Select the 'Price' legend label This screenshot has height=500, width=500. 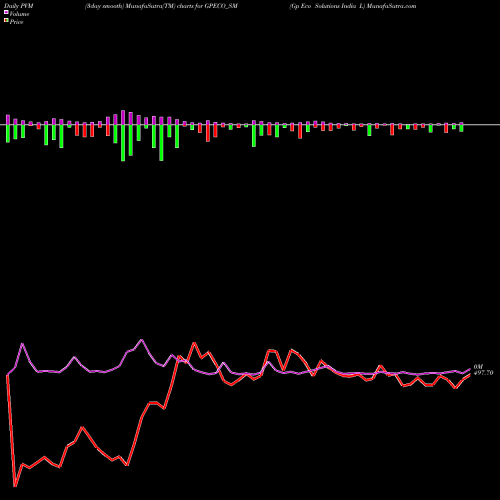pyautogui.click(x=16, y=22)
